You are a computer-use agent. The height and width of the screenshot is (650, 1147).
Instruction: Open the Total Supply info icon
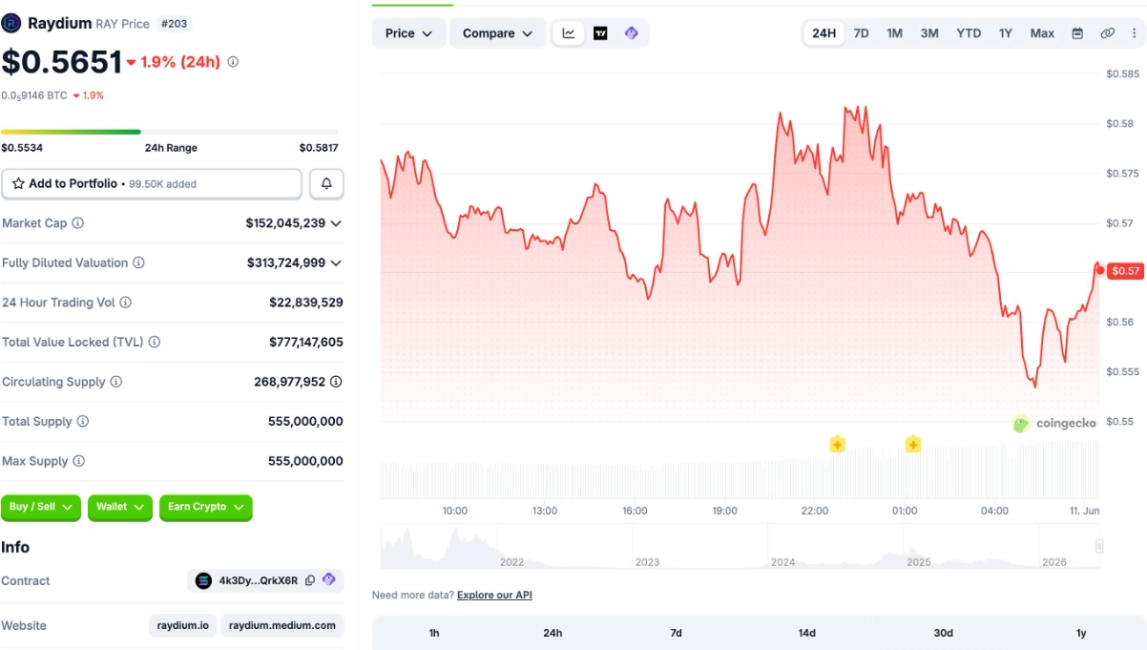[83, 421]
